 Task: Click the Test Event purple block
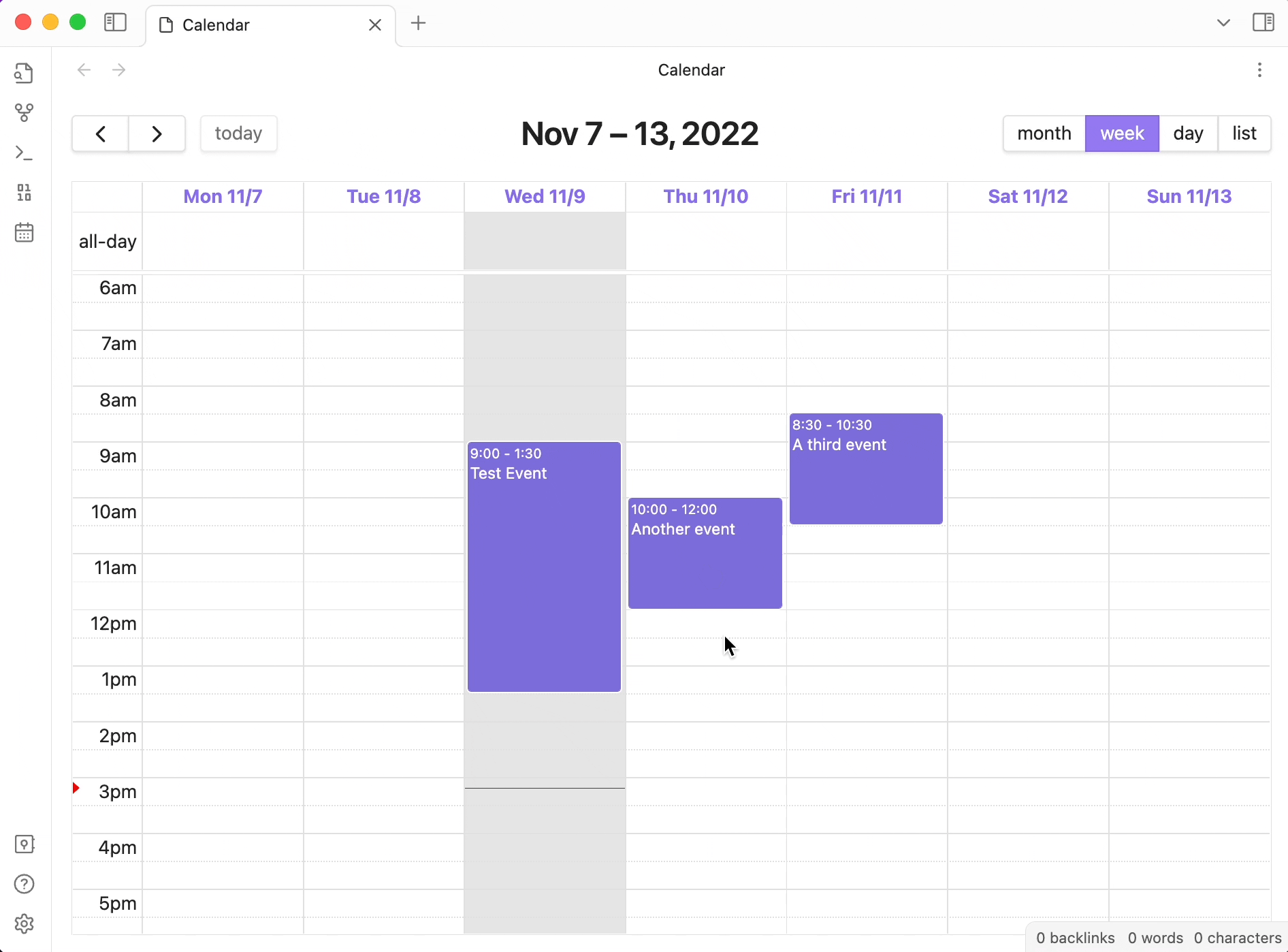(544, 567)
